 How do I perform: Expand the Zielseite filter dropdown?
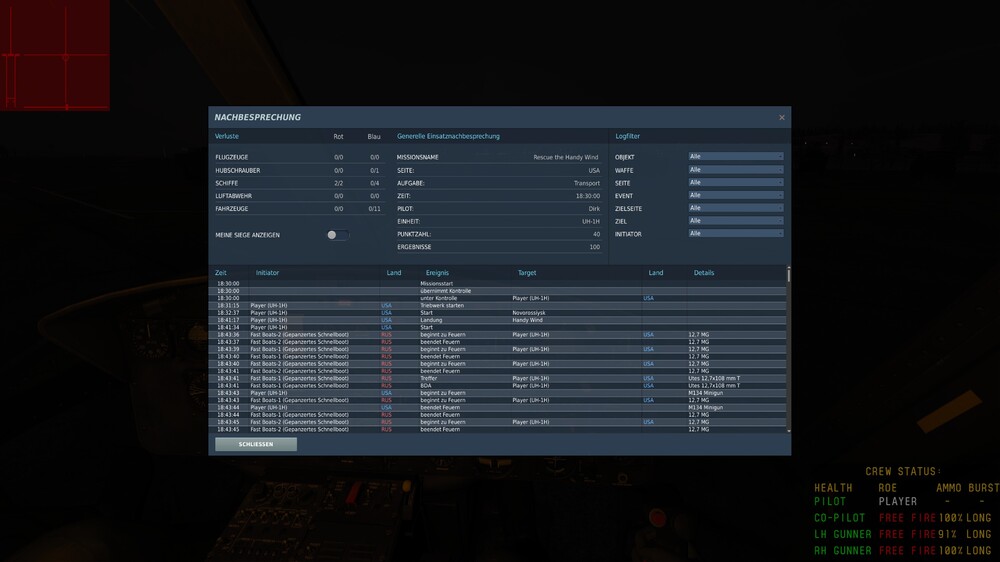click(x=735, y=208)
